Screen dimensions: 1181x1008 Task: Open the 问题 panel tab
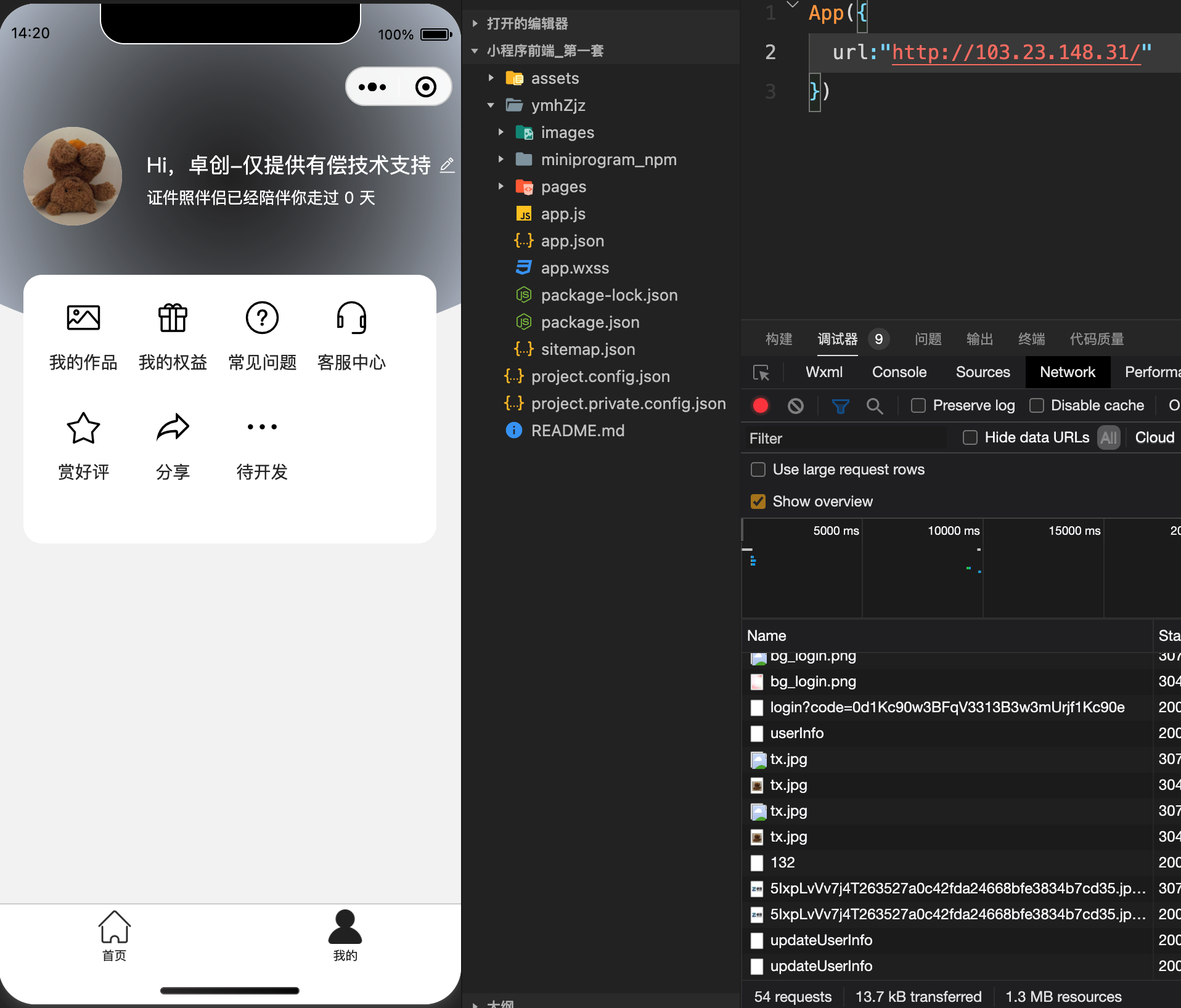click(x=928, y=339)
